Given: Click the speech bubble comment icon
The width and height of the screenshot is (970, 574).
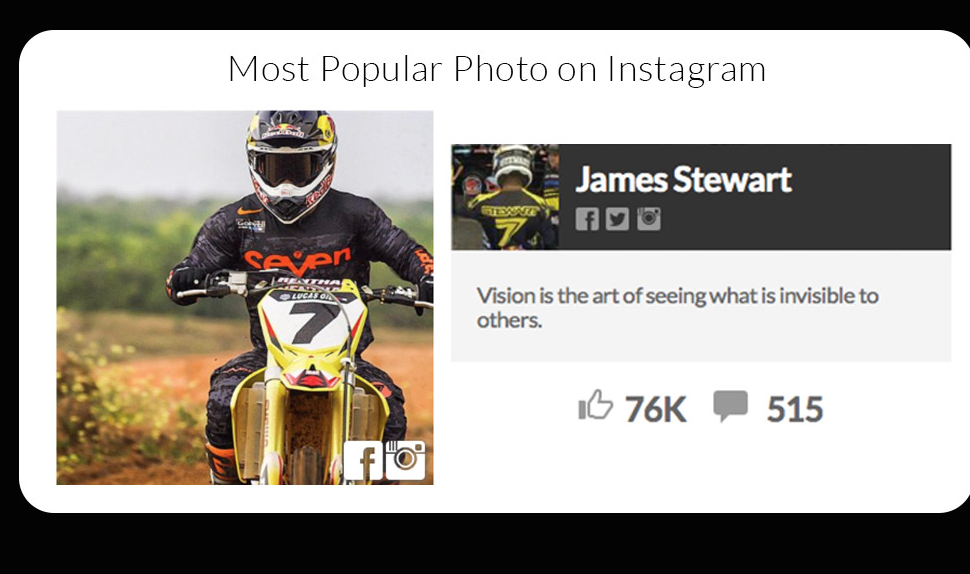Looking at the screenshot, I should coord(731,406).
